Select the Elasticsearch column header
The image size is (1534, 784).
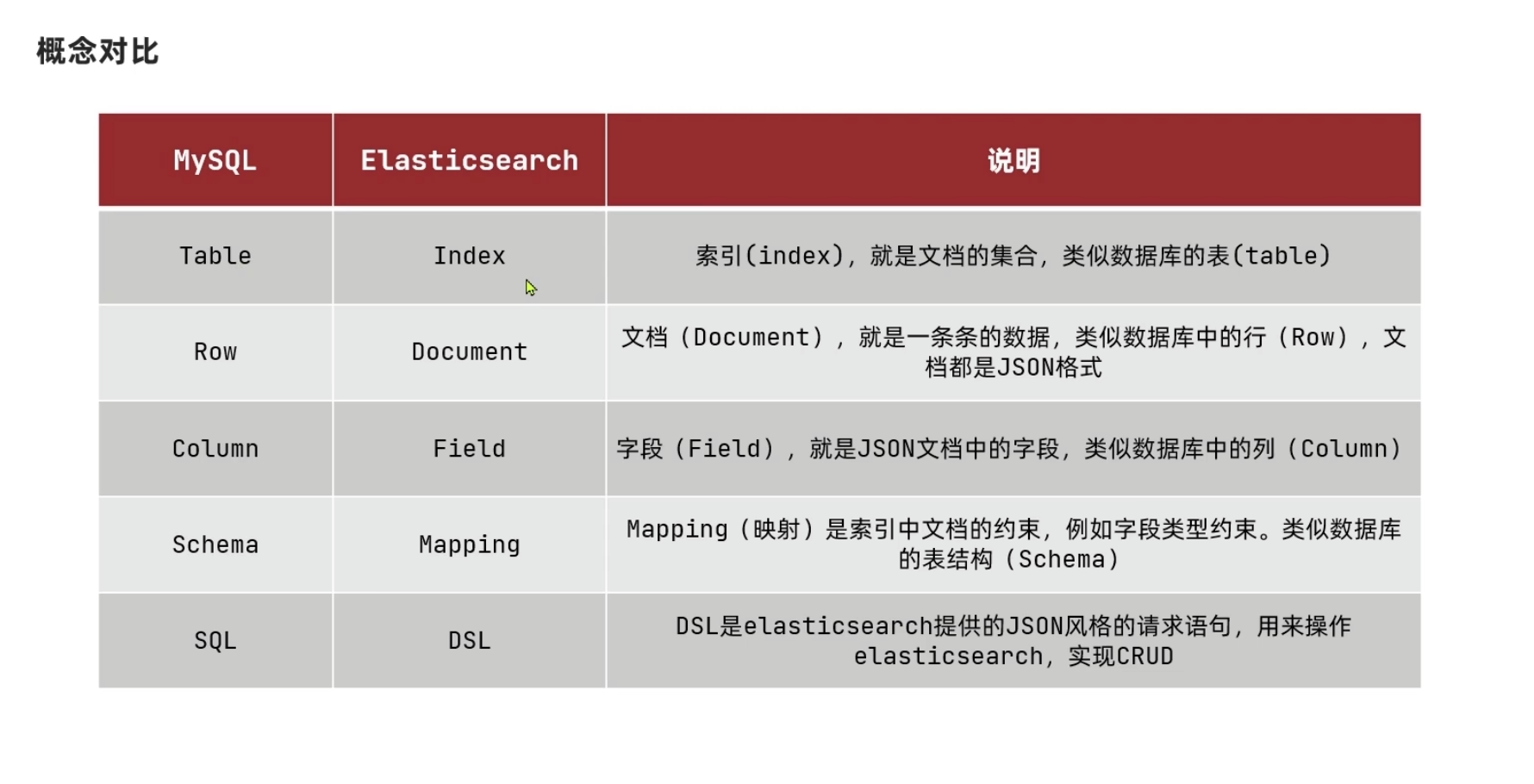(469, 161)
